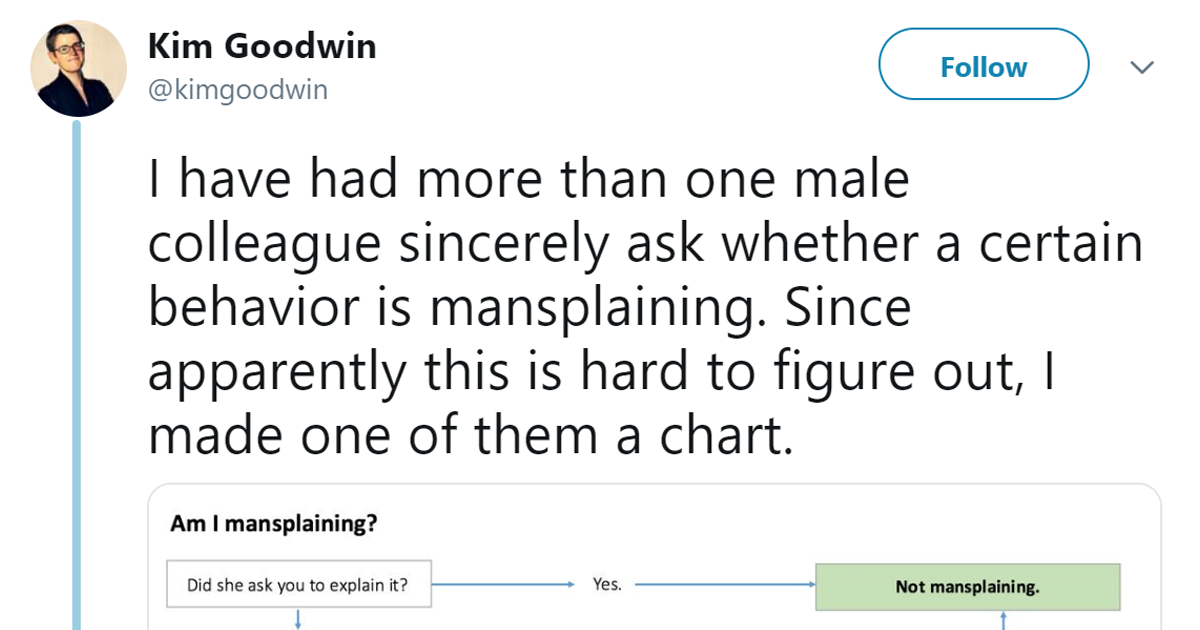
Task: Expand the dropdown arrow next to Follow
Action: point(1143,66)
